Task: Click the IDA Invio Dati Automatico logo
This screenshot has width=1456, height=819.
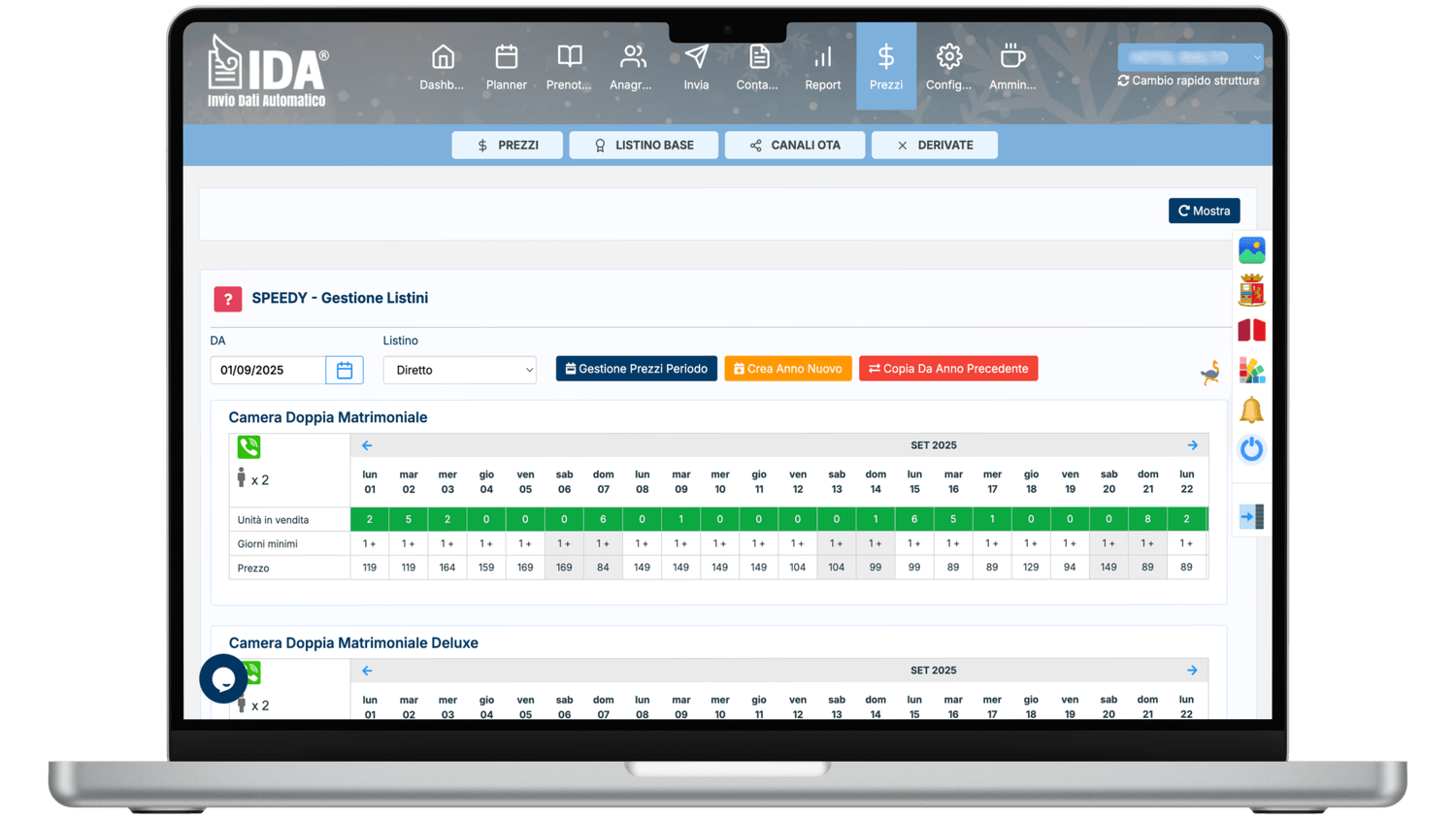Action: pos(268,70)
